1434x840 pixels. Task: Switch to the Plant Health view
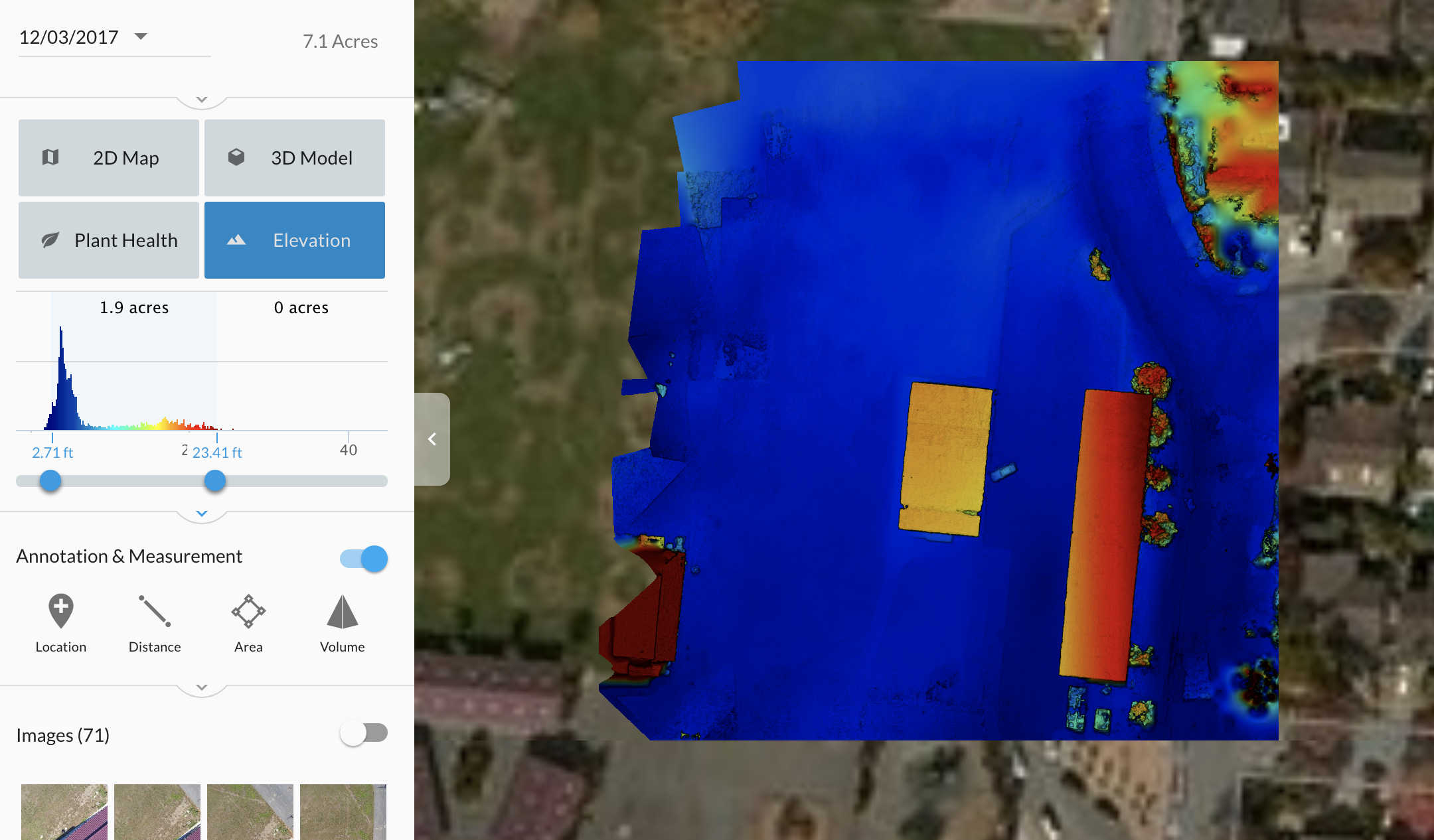pos(109,240)
